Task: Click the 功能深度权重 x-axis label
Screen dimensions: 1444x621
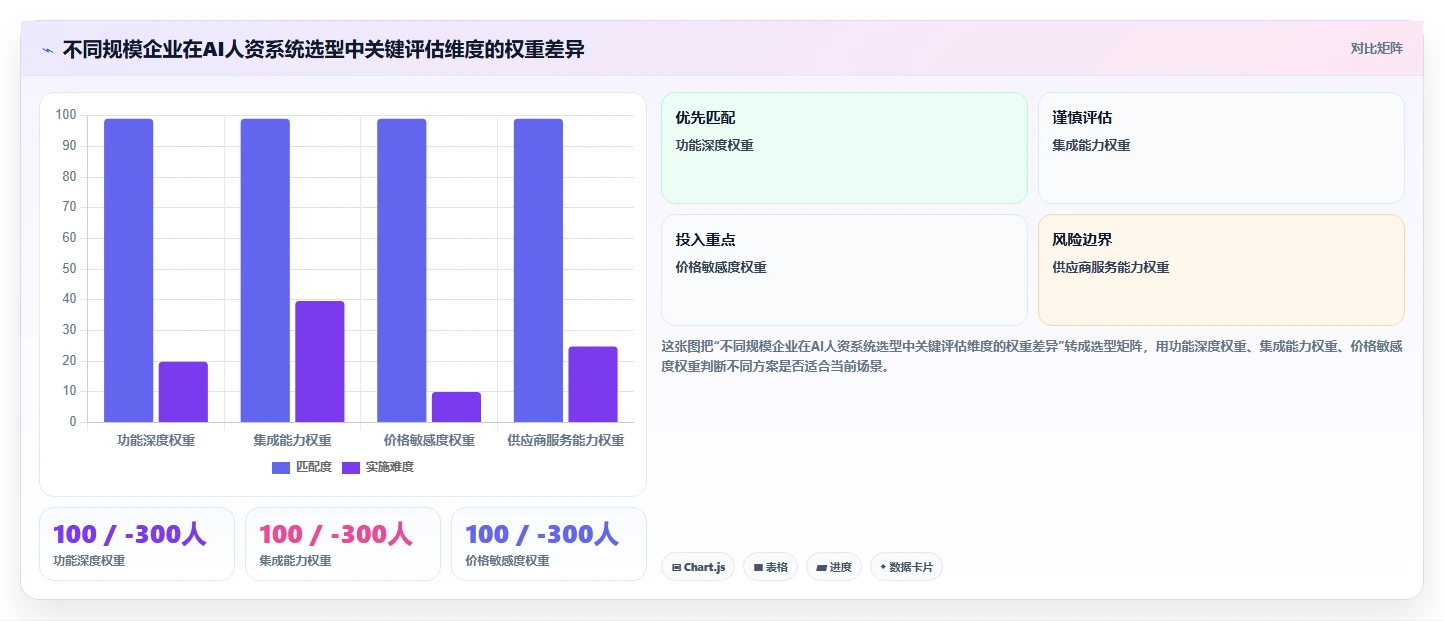Action: 156,440
